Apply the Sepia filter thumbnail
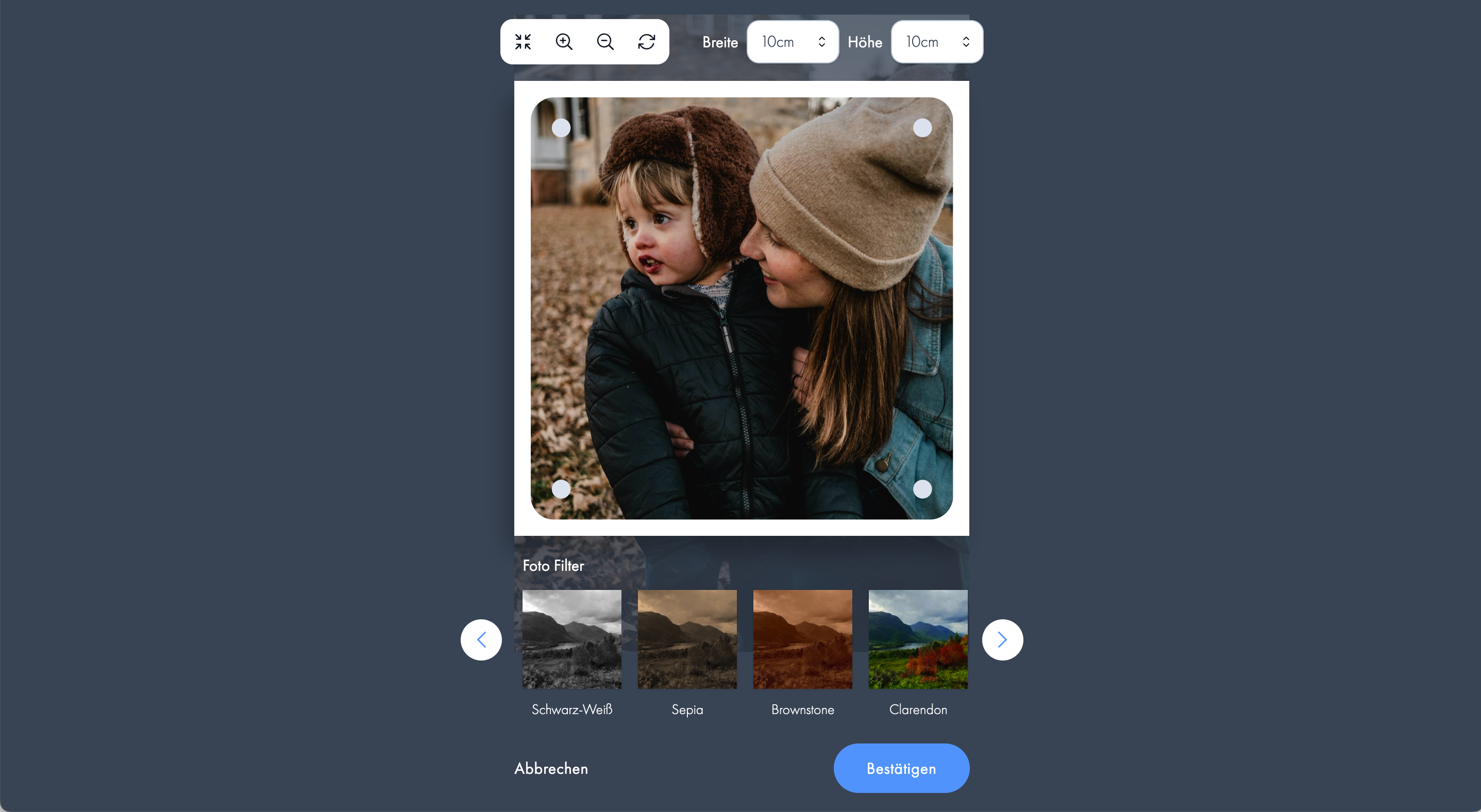 (687, 639)
